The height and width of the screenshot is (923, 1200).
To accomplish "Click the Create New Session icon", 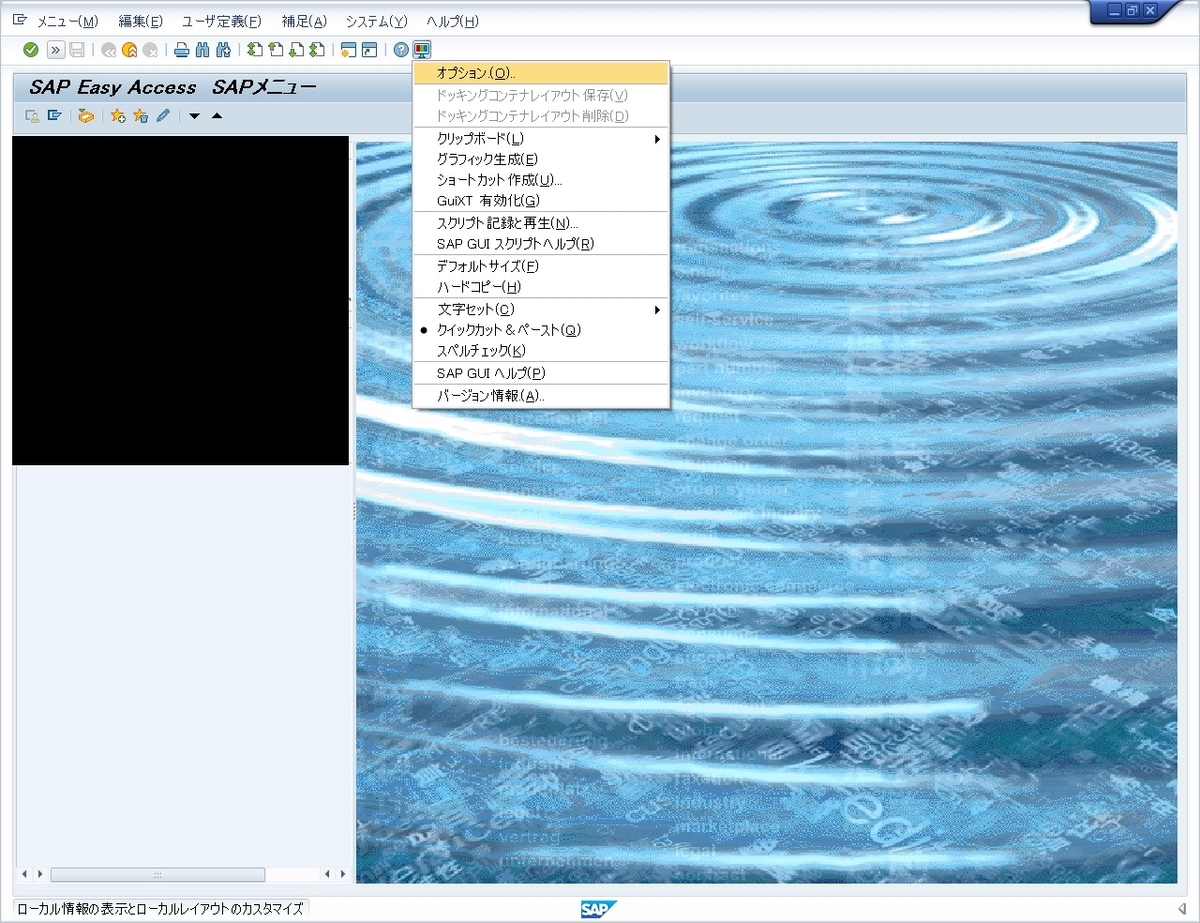I will [348, 50].
